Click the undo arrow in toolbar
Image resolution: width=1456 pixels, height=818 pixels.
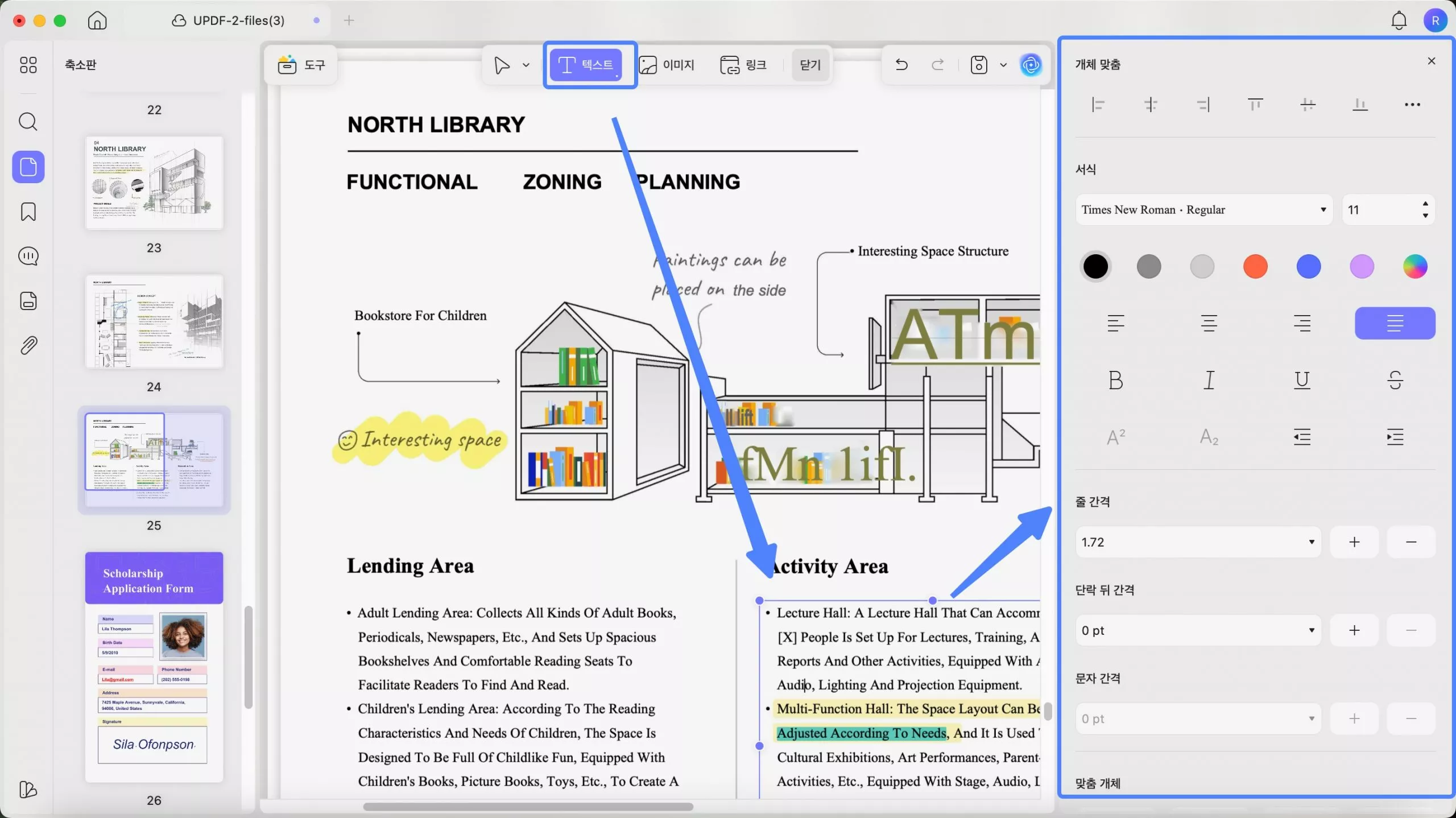click(x=901, y=64)
